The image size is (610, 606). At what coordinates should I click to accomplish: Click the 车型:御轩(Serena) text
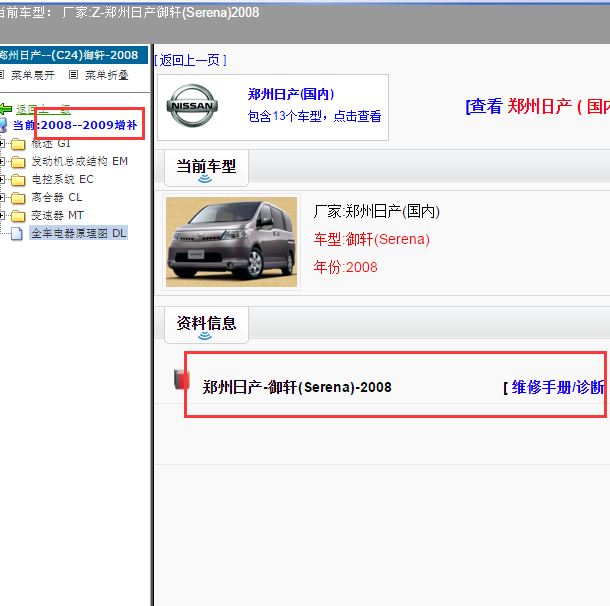click(372, 239)
